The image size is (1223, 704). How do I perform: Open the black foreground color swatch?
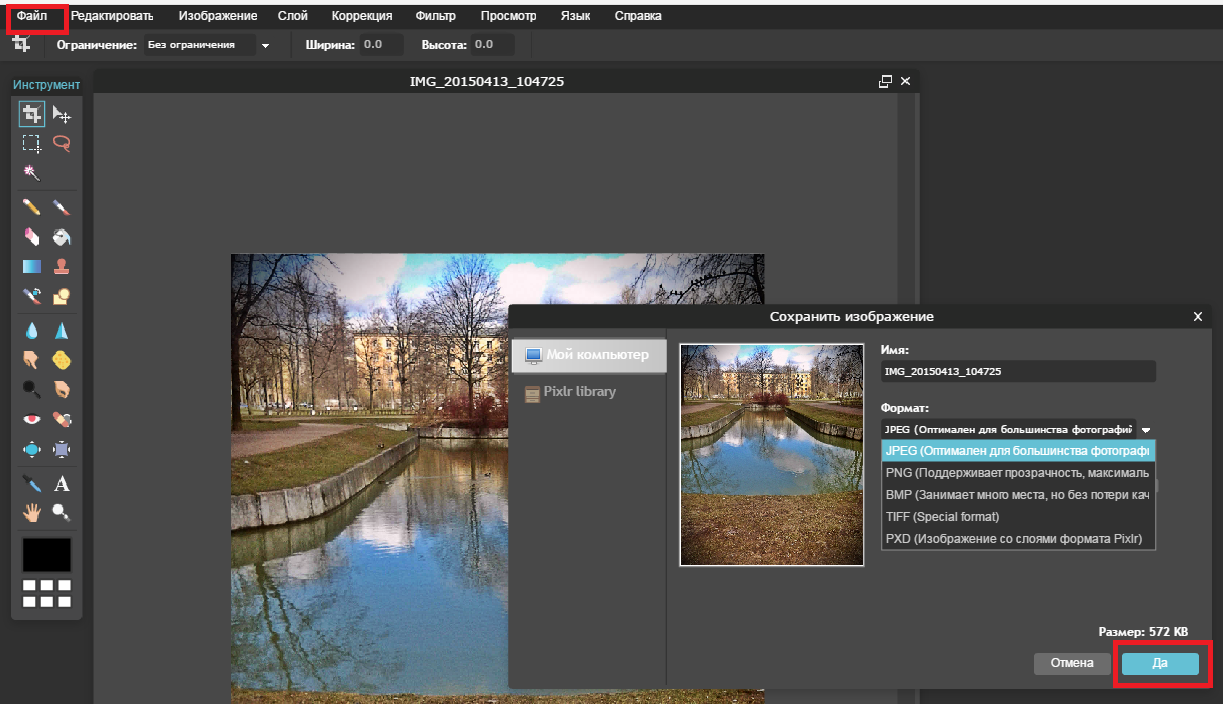click(47, 555)
